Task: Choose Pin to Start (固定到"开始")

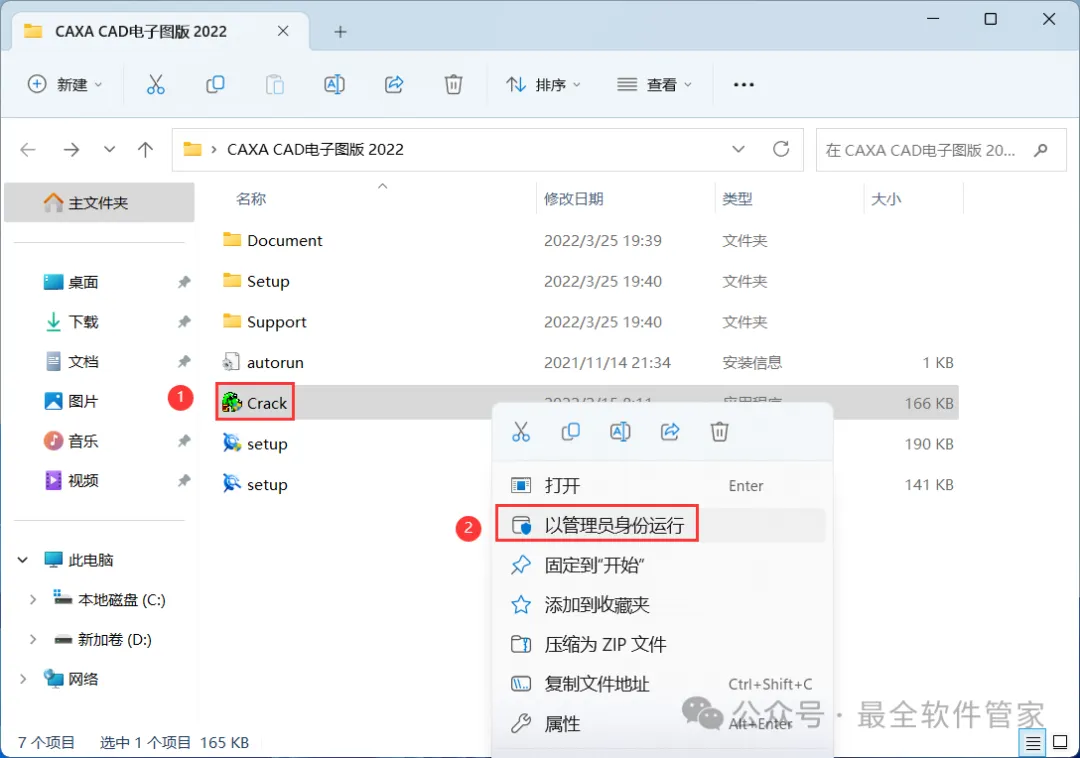Action: [662, 565]
